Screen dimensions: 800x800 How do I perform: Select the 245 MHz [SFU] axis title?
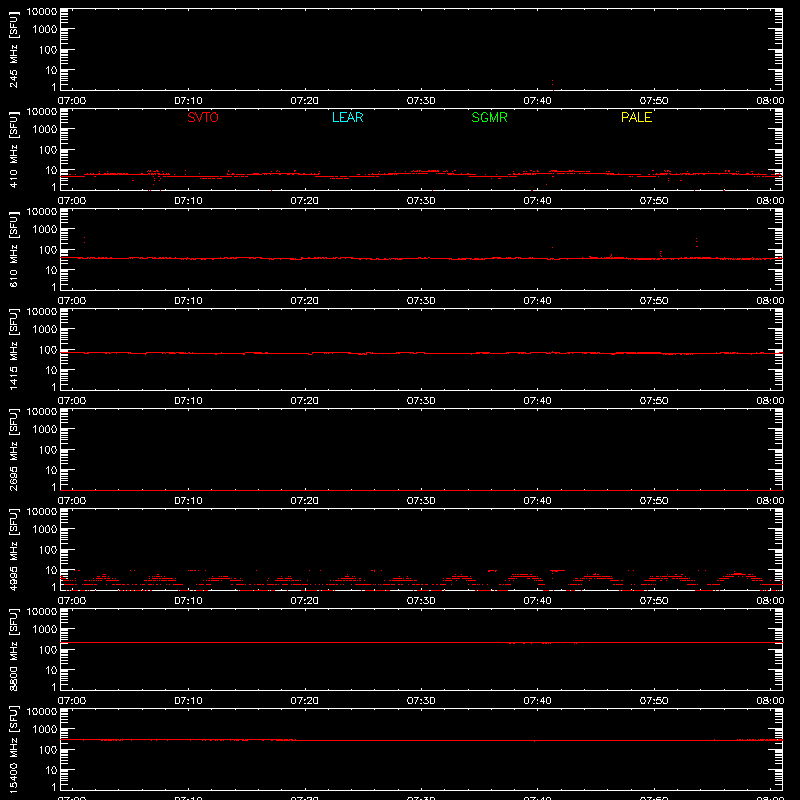[13, 49]
